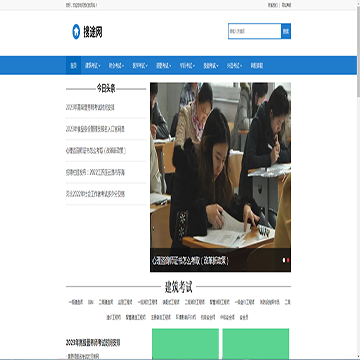Select the red carousel indicator dot
This screenshot has width=360, height=360.
[288, 260]
